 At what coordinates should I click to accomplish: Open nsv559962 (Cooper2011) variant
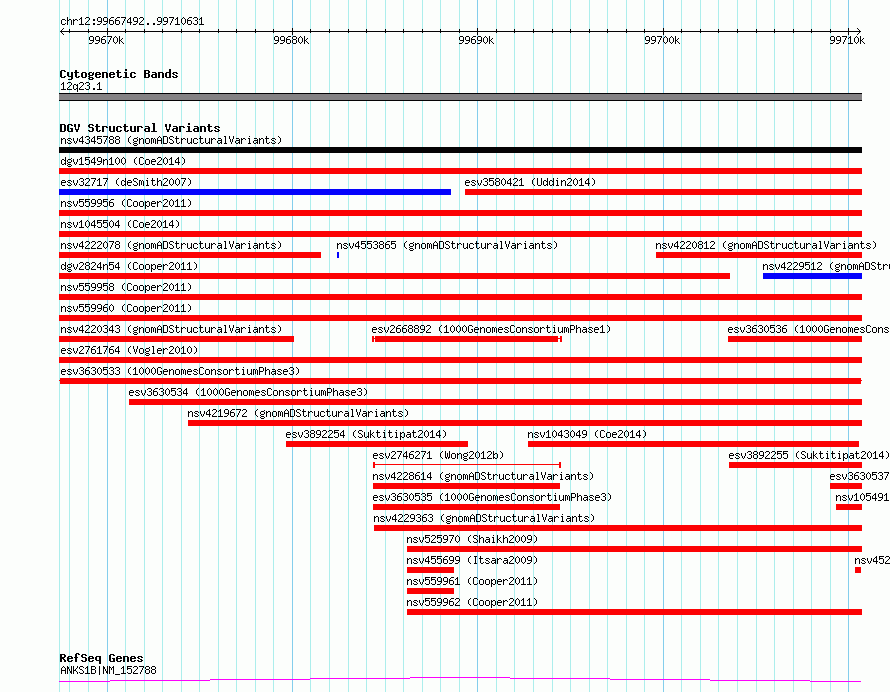(x=472, y=602)
